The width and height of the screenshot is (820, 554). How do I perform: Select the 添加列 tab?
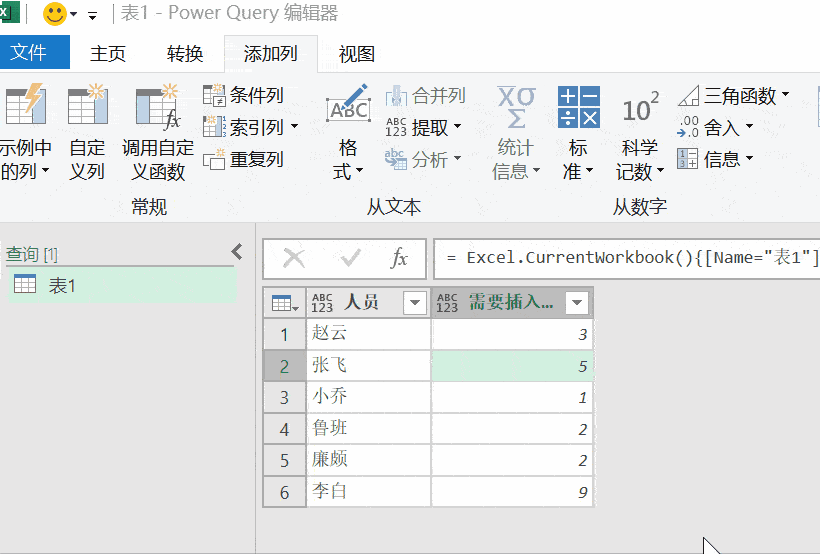click(270, 53)
